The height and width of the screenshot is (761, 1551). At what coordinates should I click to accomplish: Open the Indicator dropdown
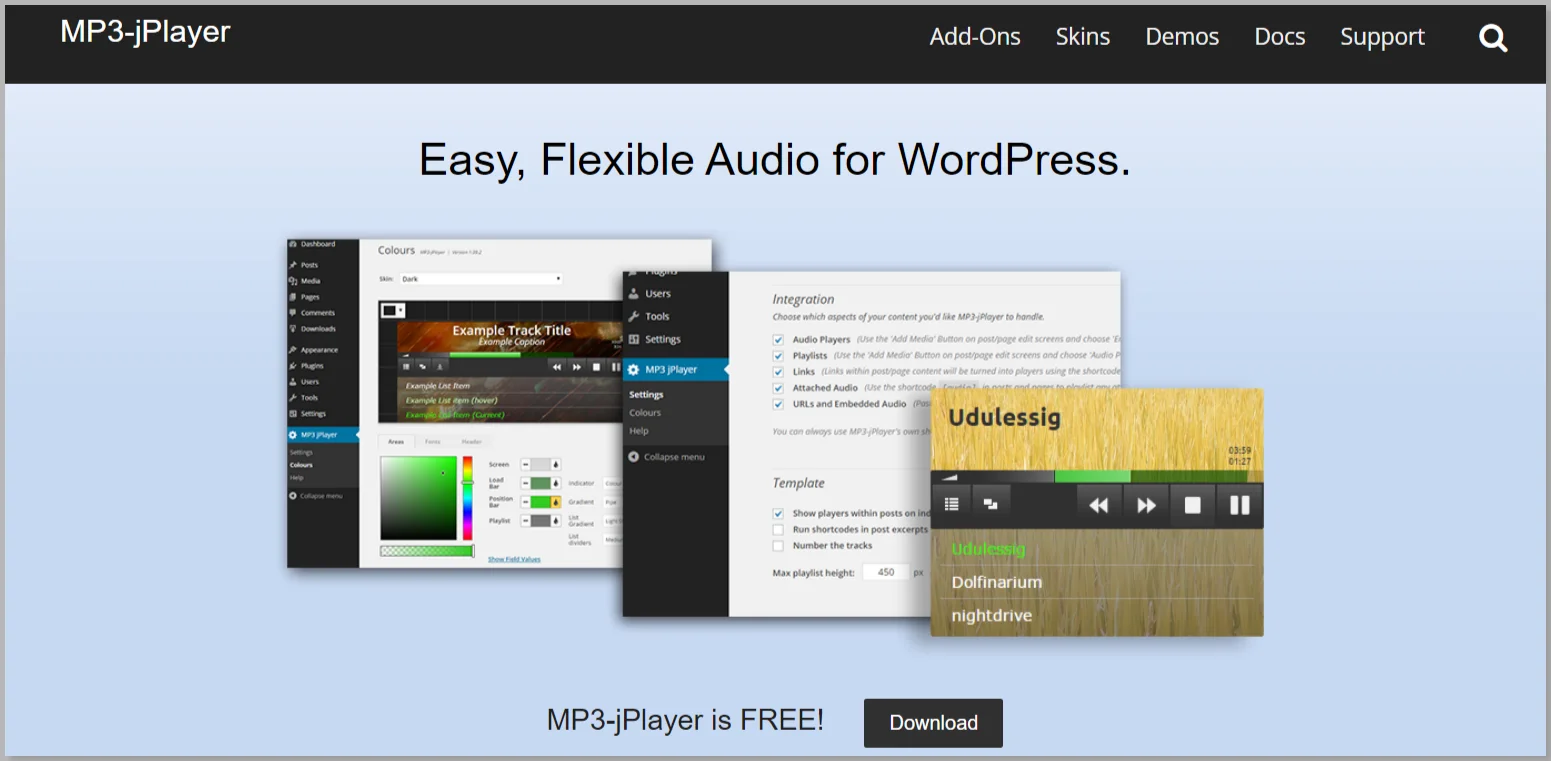612,483
